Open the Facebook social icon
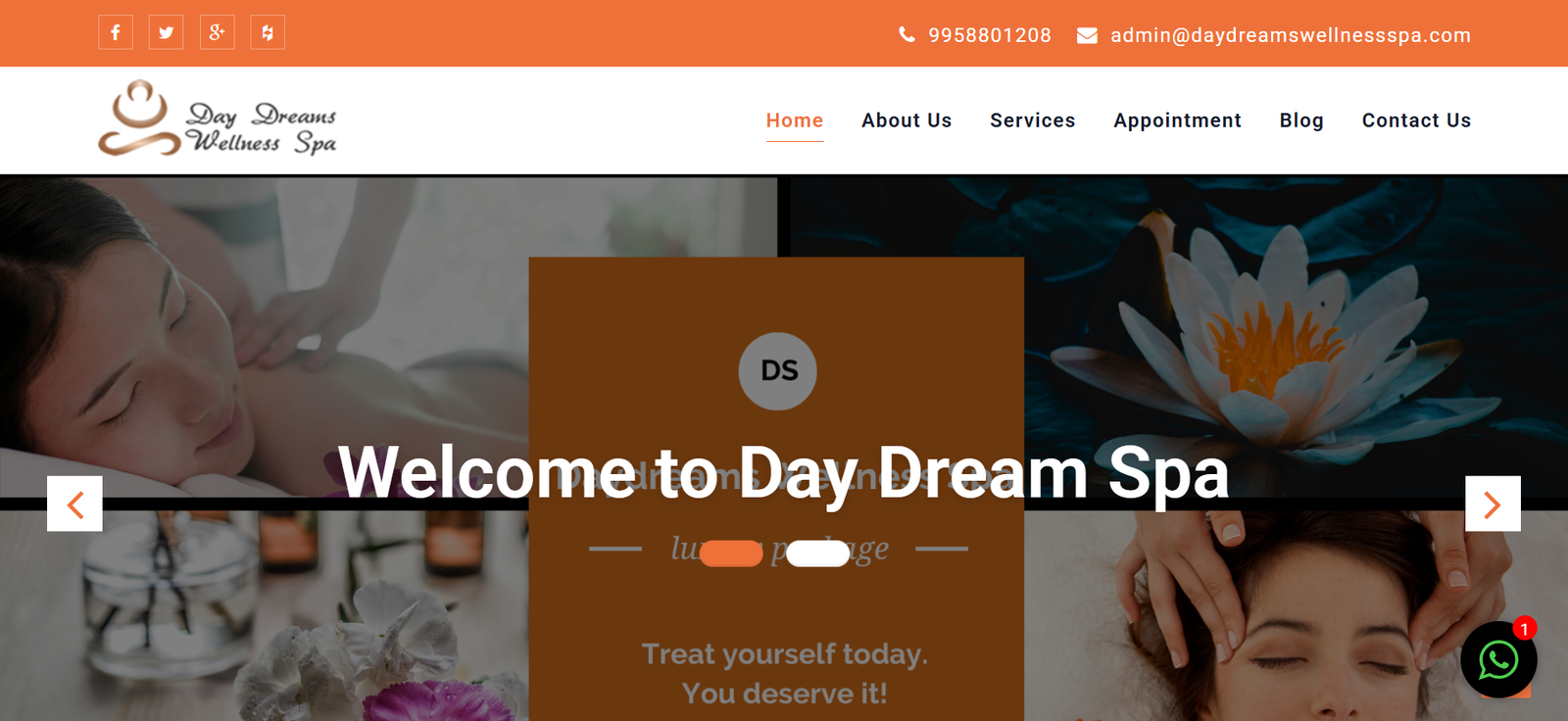Image resolution: width=1568 pixels, height=721 pixels. [116, 32]
